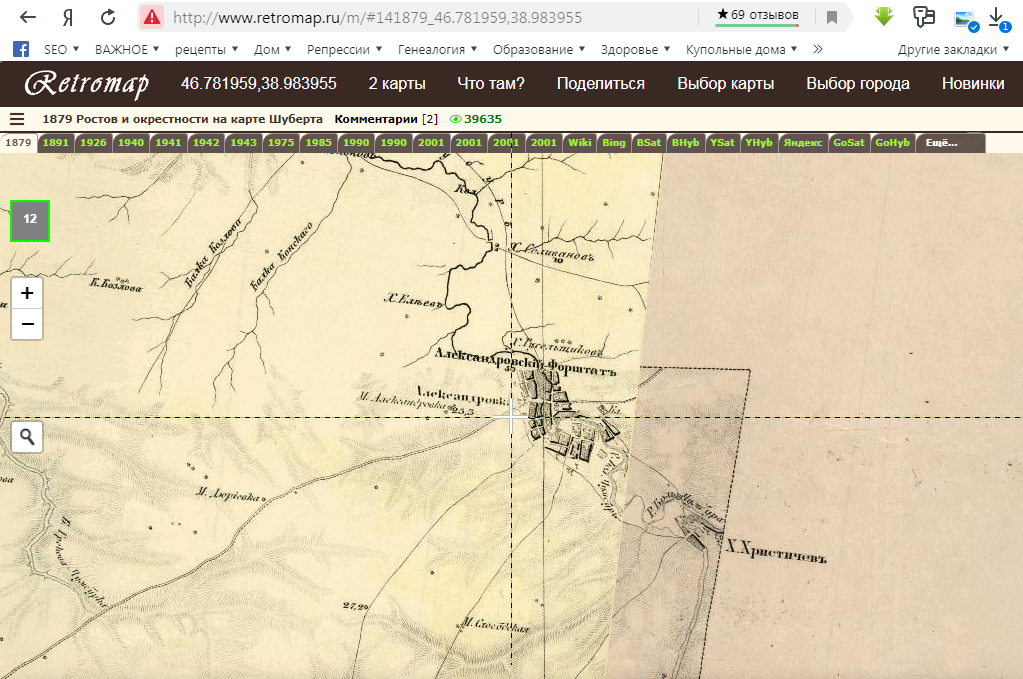Open the Другие закладки folder

click(x=953, y=50)
